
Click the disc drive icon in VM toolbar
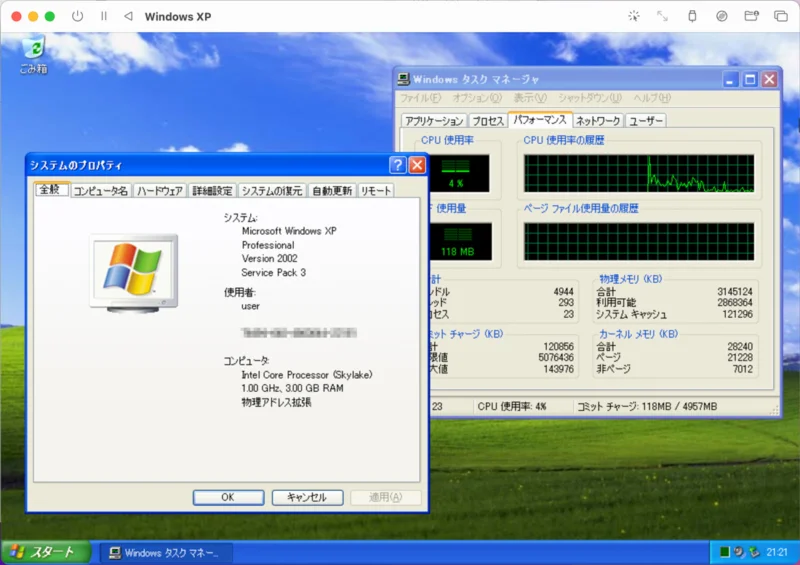tap(721, 16)
